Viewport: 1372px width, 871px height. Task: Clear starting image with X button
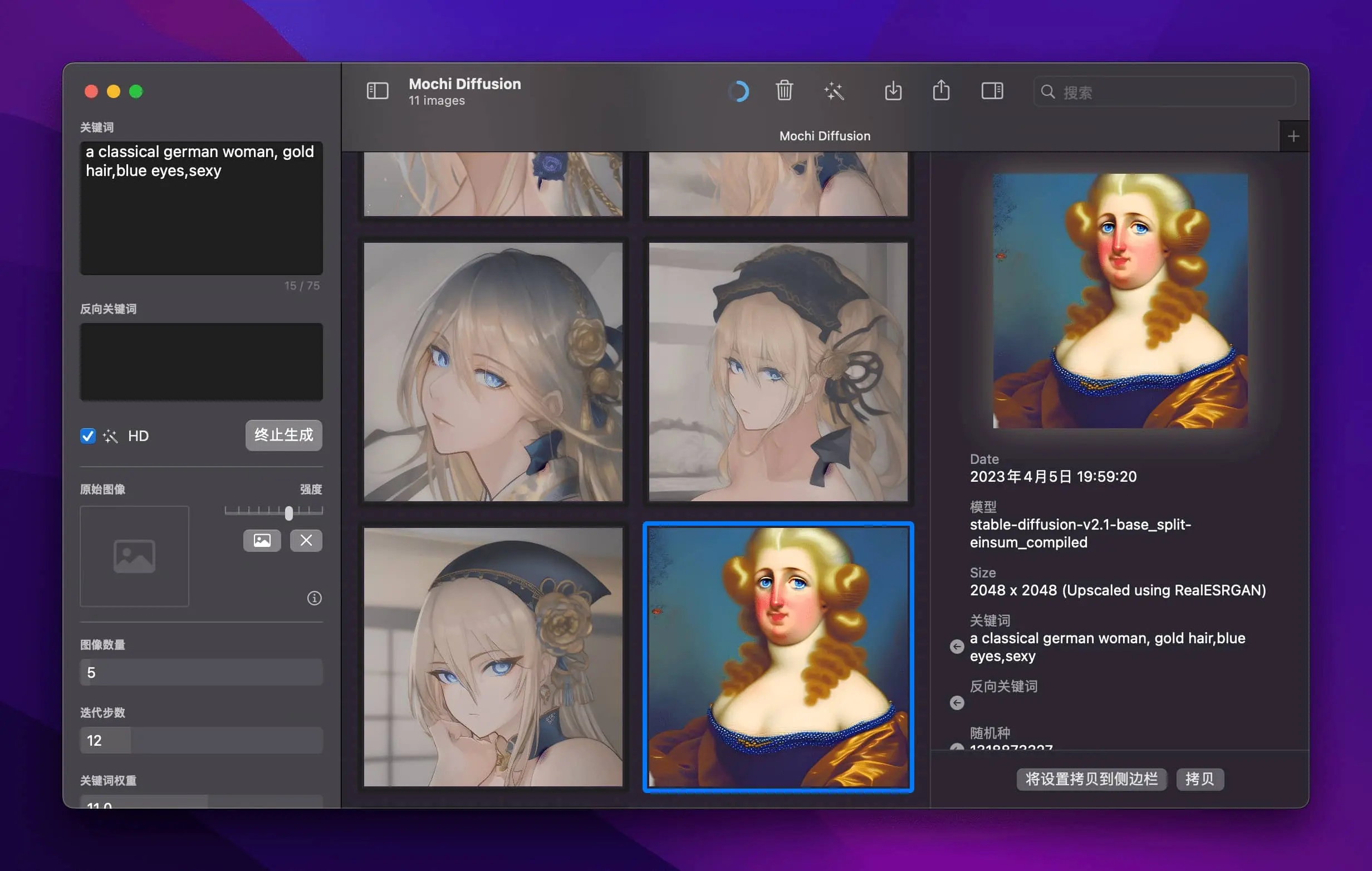pyautogui.click(x=306, y=540)
